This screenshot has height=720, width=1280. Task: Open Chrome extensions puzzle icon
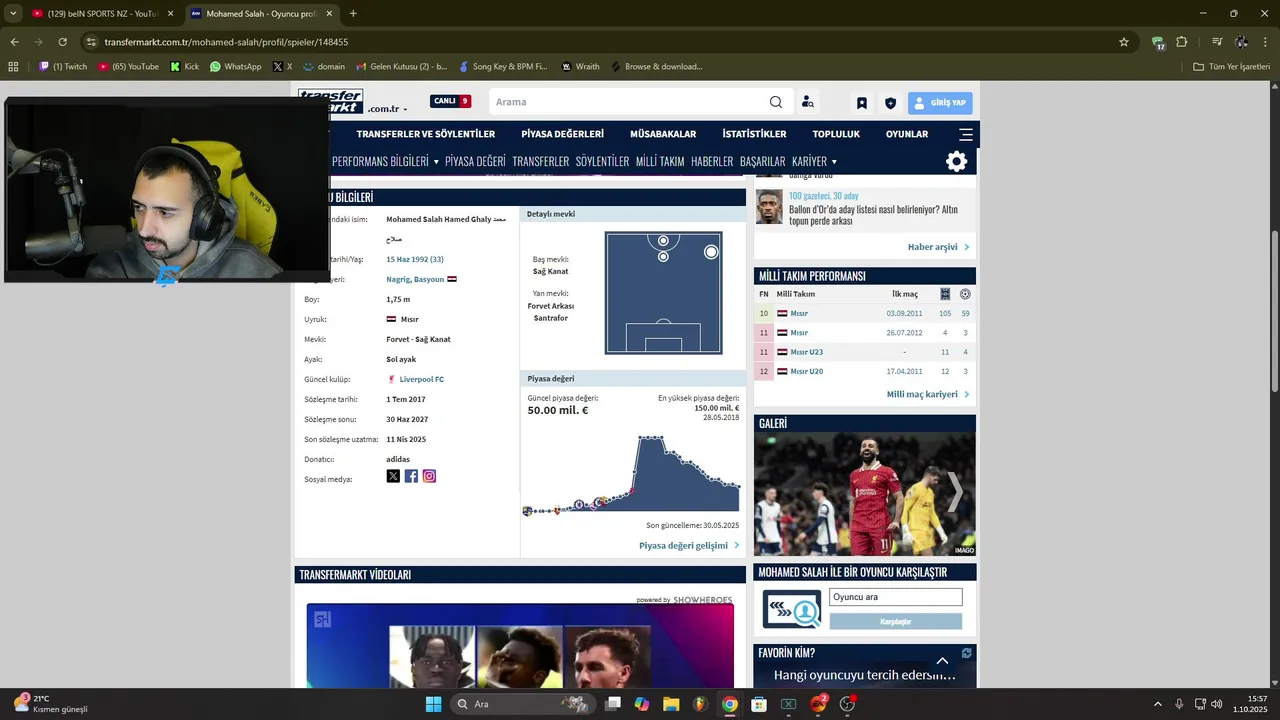[1182, 42]
